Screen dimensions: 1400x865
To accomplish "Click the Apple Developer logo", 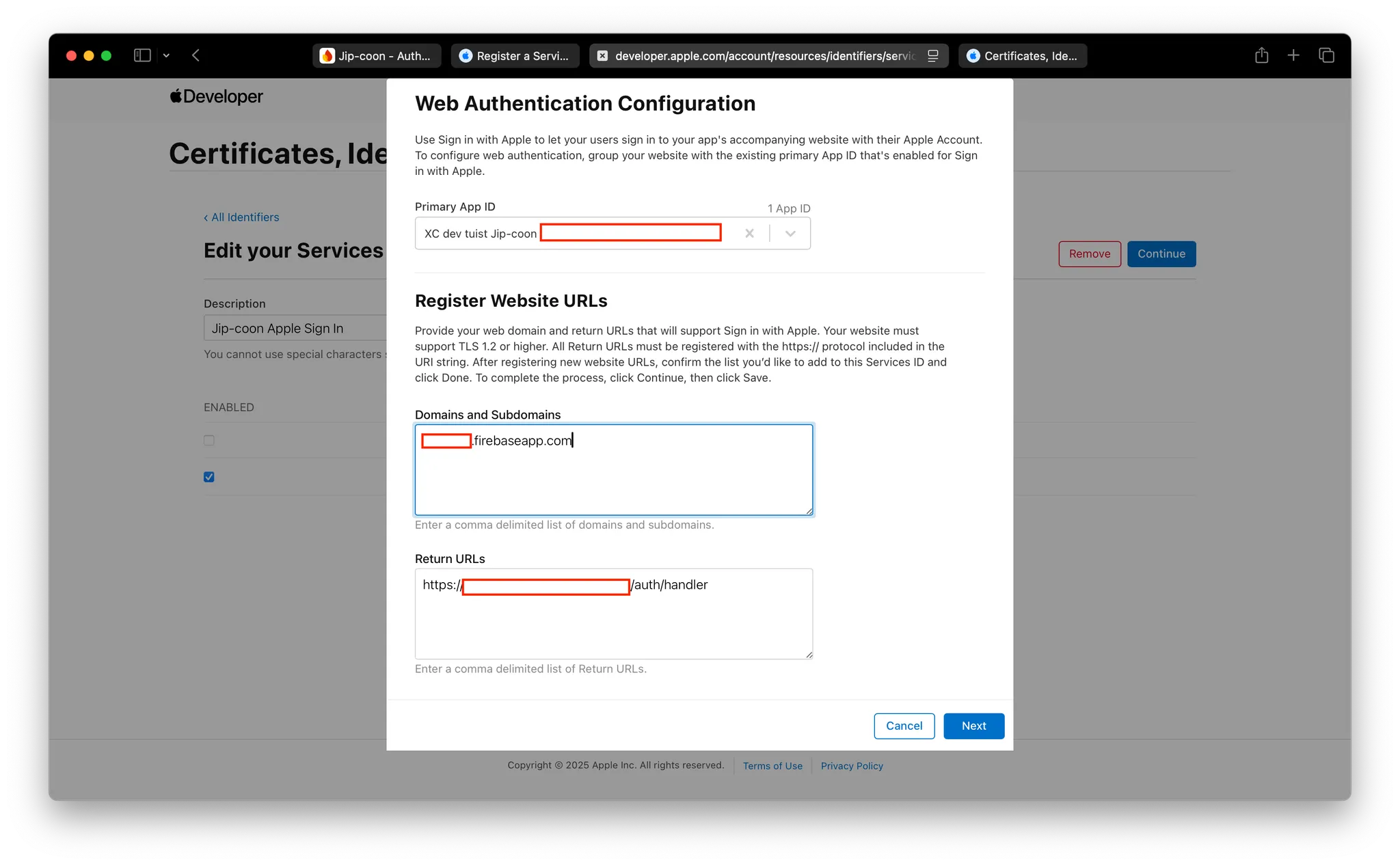I will pyautogui.click(x=216, y=96).
